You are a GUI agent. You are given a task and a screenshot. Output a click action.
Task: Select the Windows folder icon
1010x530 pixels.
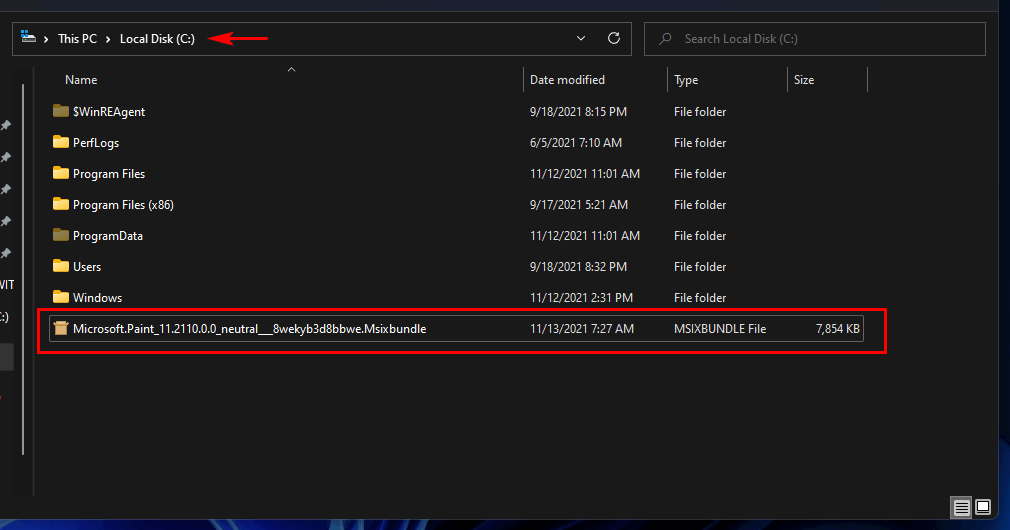[61, 296]
